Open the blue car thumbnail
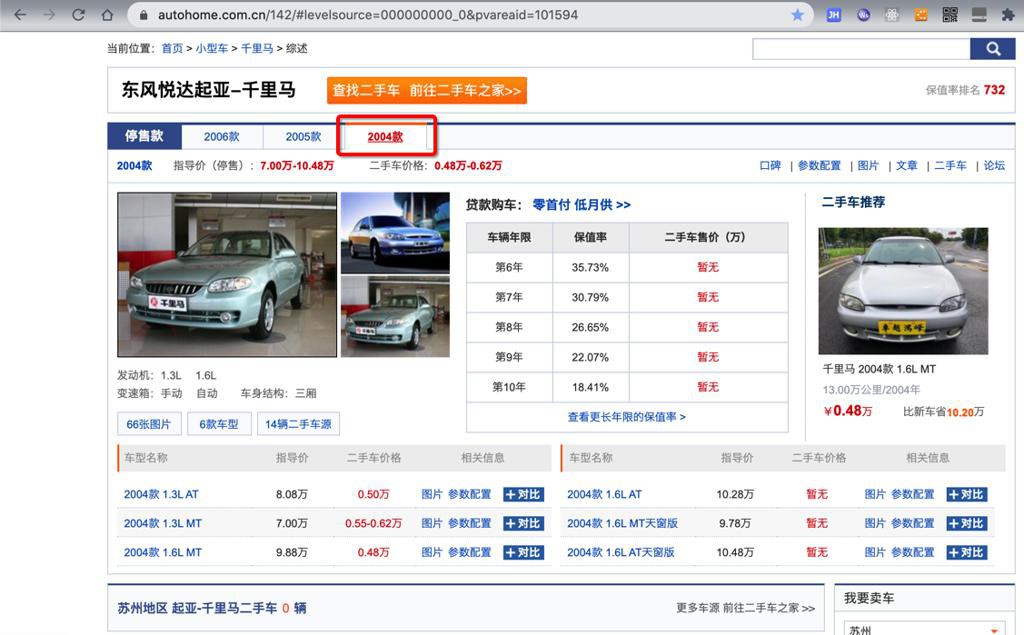Image resolution: width=1024 pixels, height=635 pixels. point(395,233)
